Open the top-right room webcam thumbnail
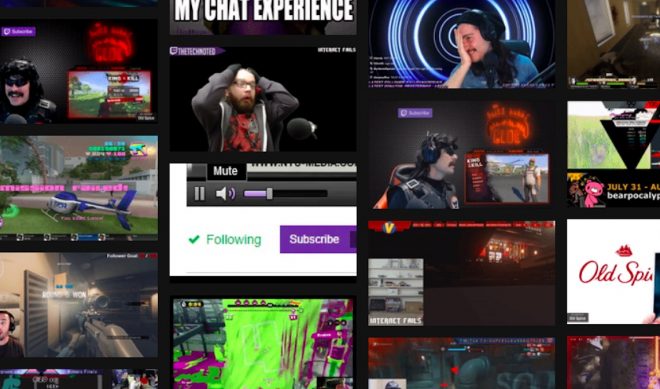Screen dimensions: 660x389 (613, 44)
